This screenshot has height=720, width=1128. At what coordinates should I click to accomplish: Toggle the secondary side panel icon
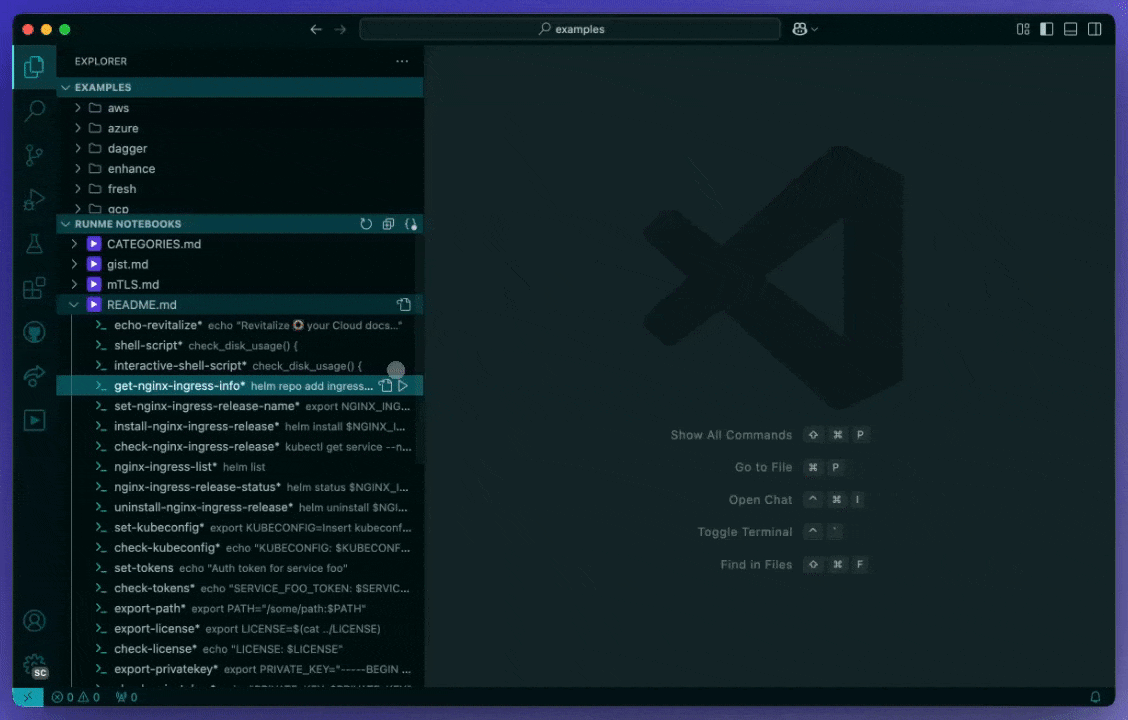point(1094,29)
